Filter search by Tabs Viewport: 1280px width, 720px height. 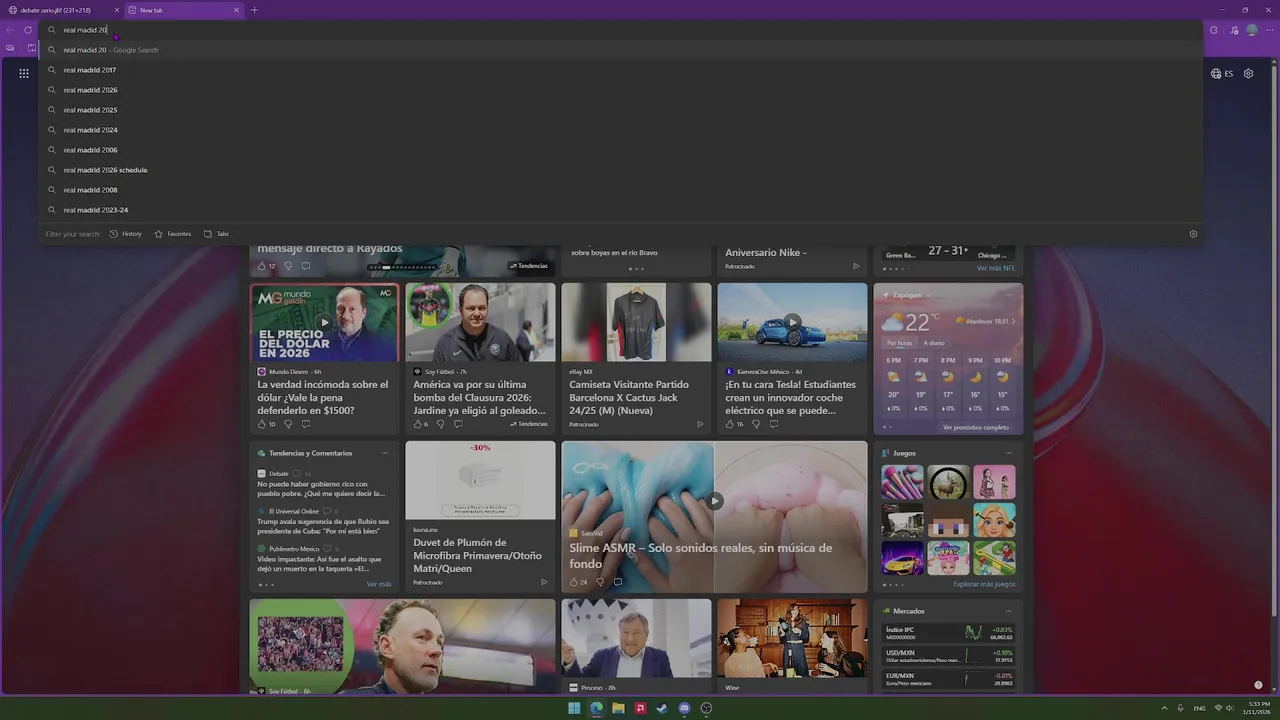point(216,234)
